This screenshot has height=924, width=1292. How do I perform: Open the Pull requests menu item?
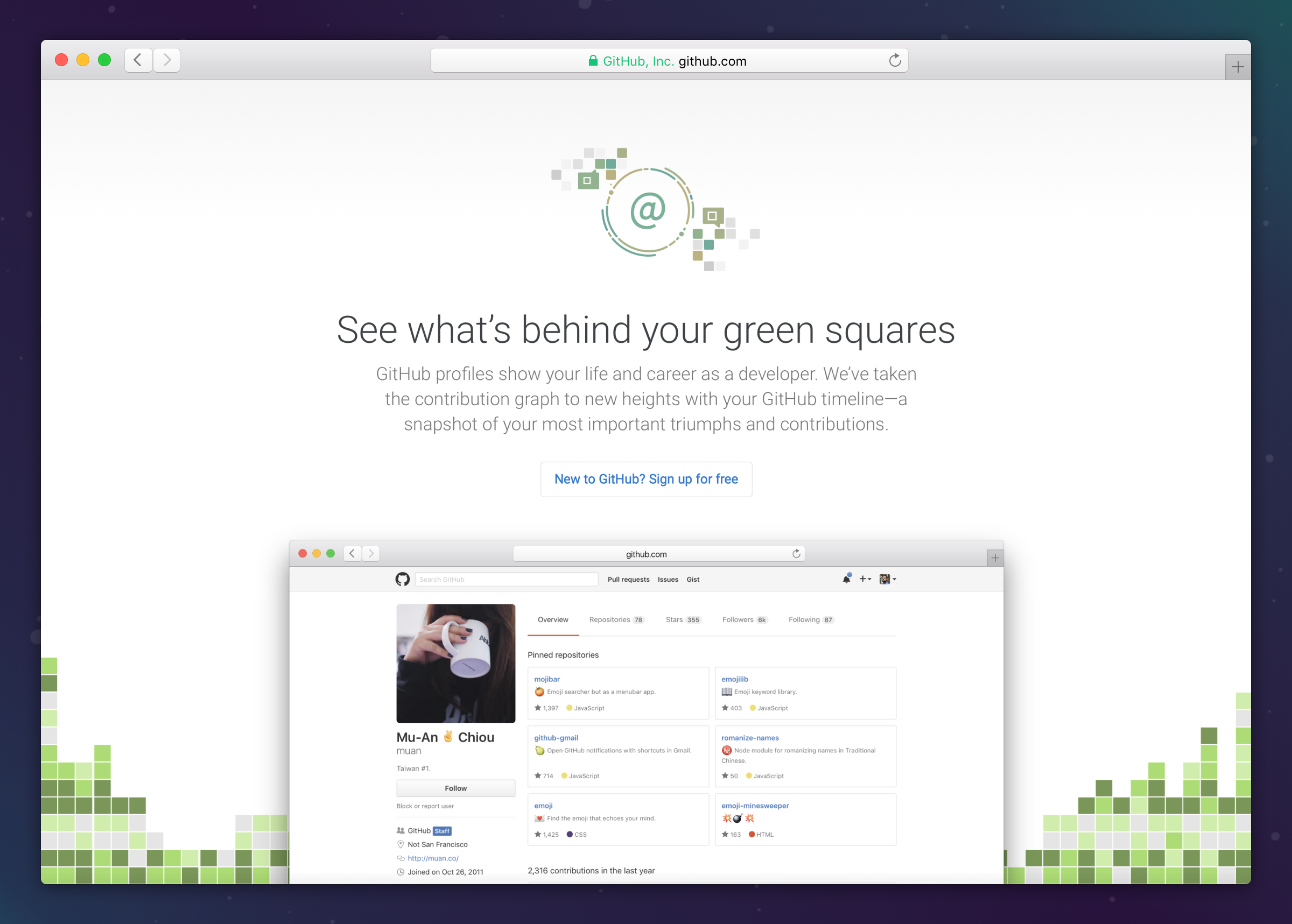pyautogui.click(x=628, y=579)
